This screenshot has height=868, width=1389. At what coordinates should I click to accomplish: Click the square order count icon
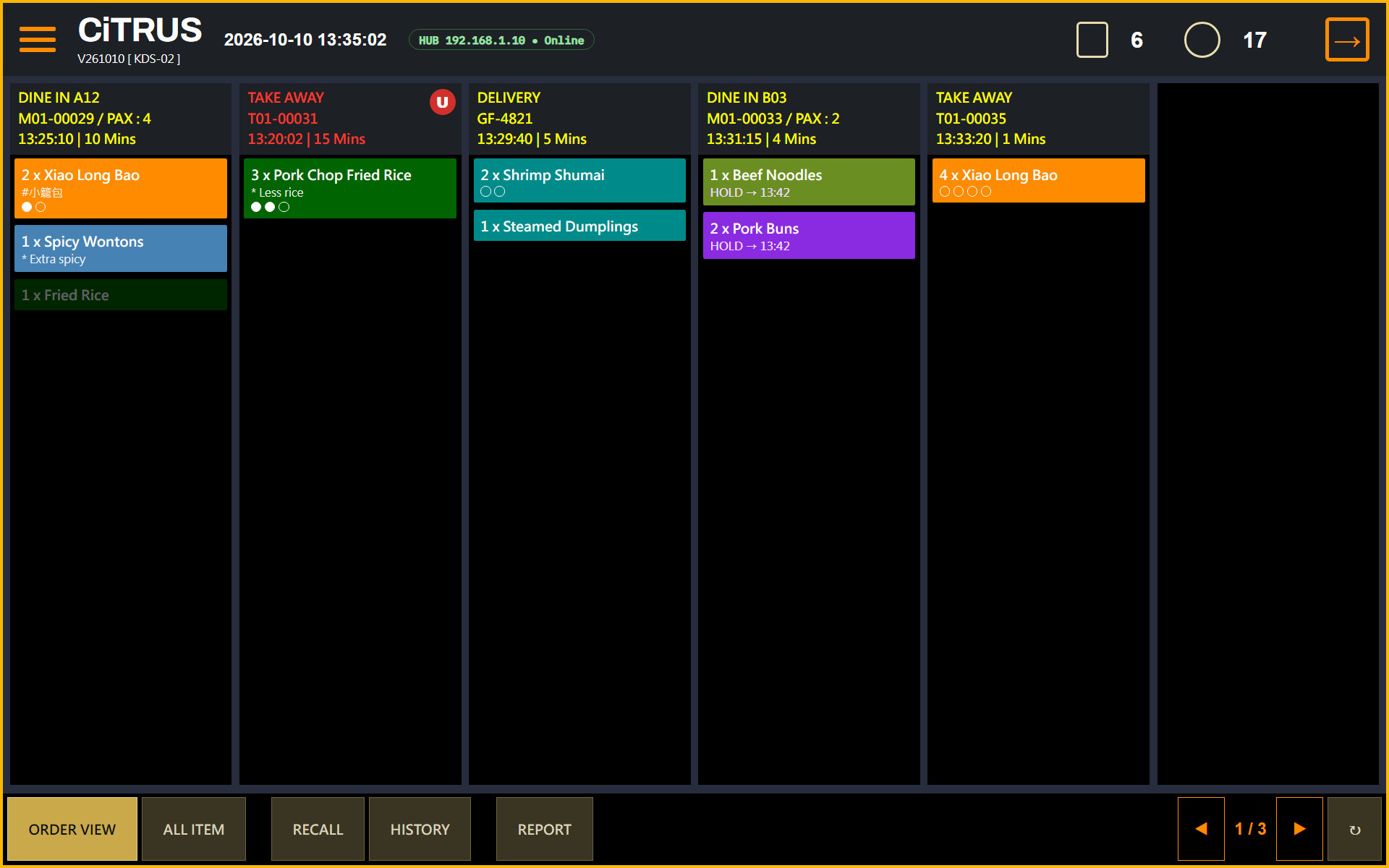(1092, 40)
